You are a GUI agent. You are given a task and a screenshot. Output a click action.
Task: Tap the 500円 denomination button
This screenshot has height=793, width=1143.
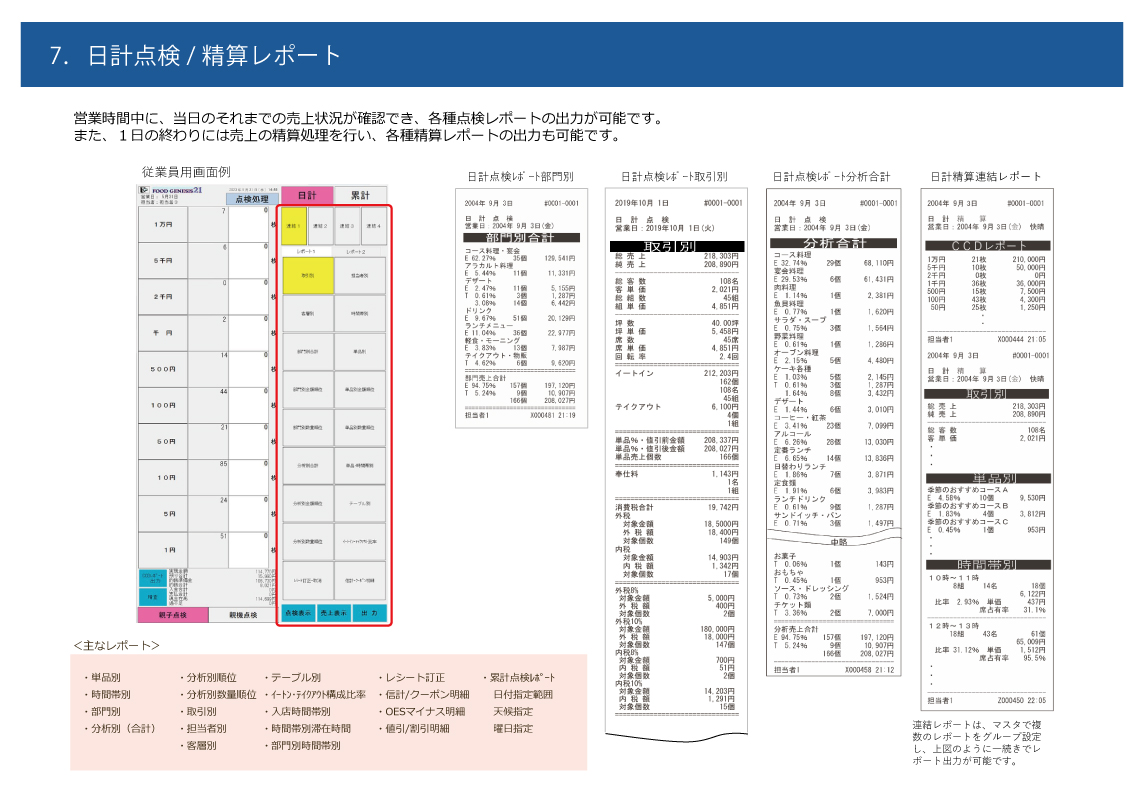163,369
